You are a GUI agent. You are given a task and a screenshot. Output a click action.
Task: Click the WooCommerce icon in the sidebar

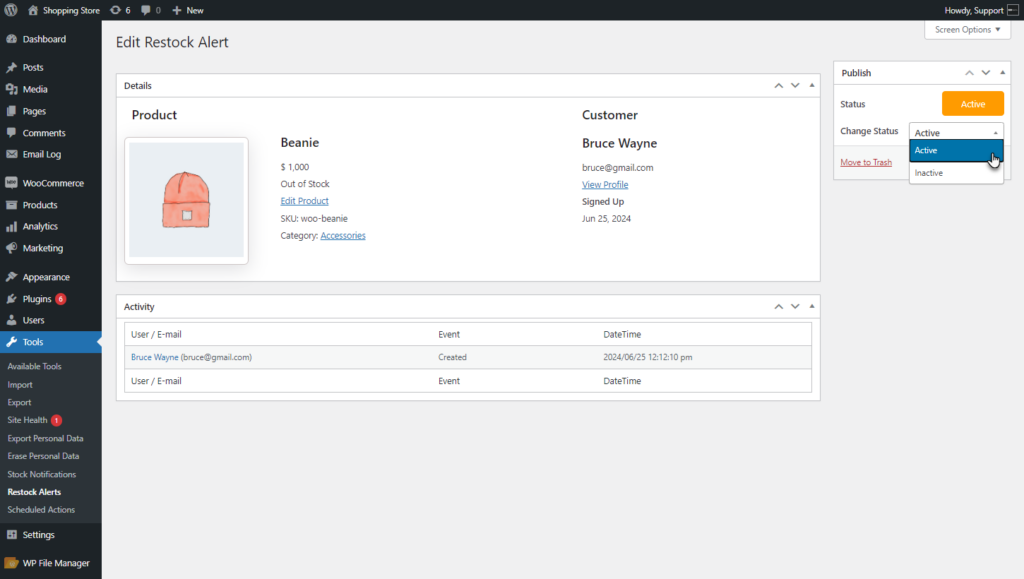click(x=12, y=183)
